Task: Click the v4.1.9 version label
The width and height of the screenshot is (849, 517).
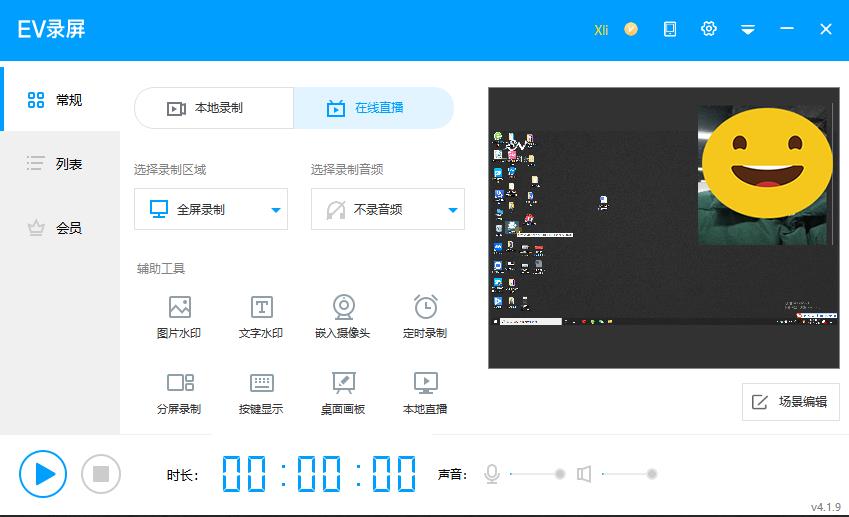Action: click(826, 507)
